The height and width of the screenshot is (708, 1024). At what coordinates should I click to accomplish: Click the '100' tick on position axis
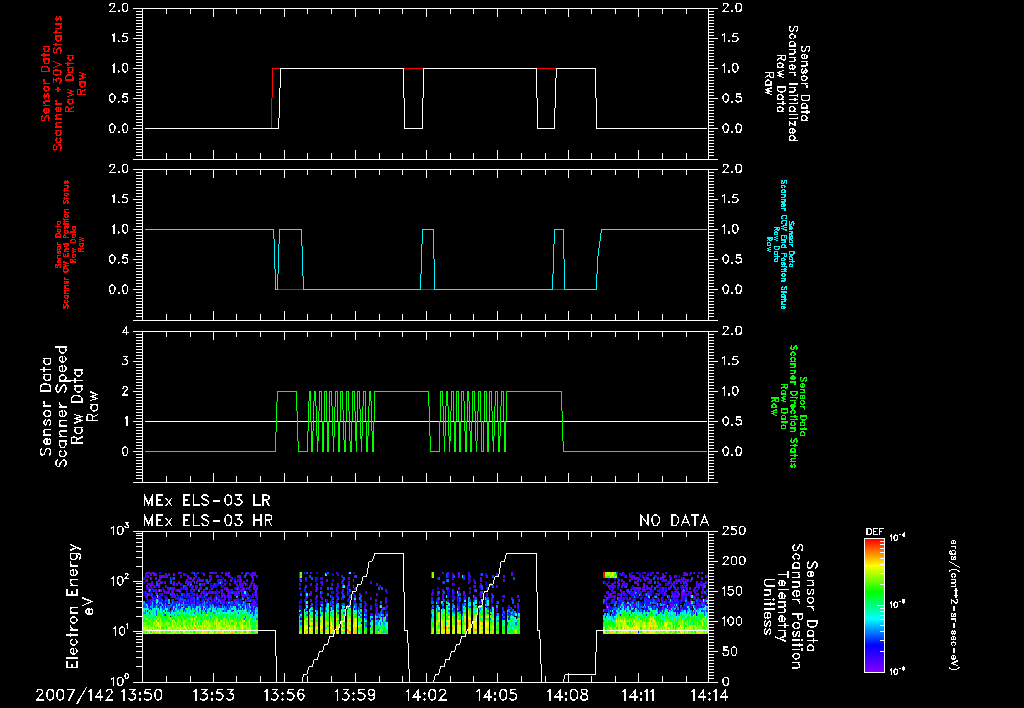pos(733,621)
